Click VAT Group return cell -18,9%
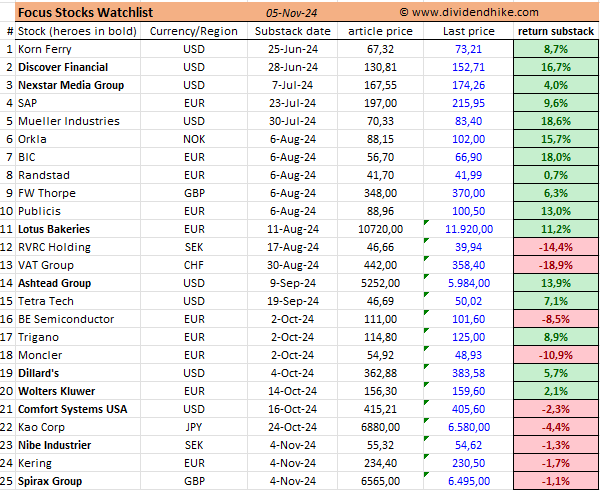 click(x=556, y=265)
